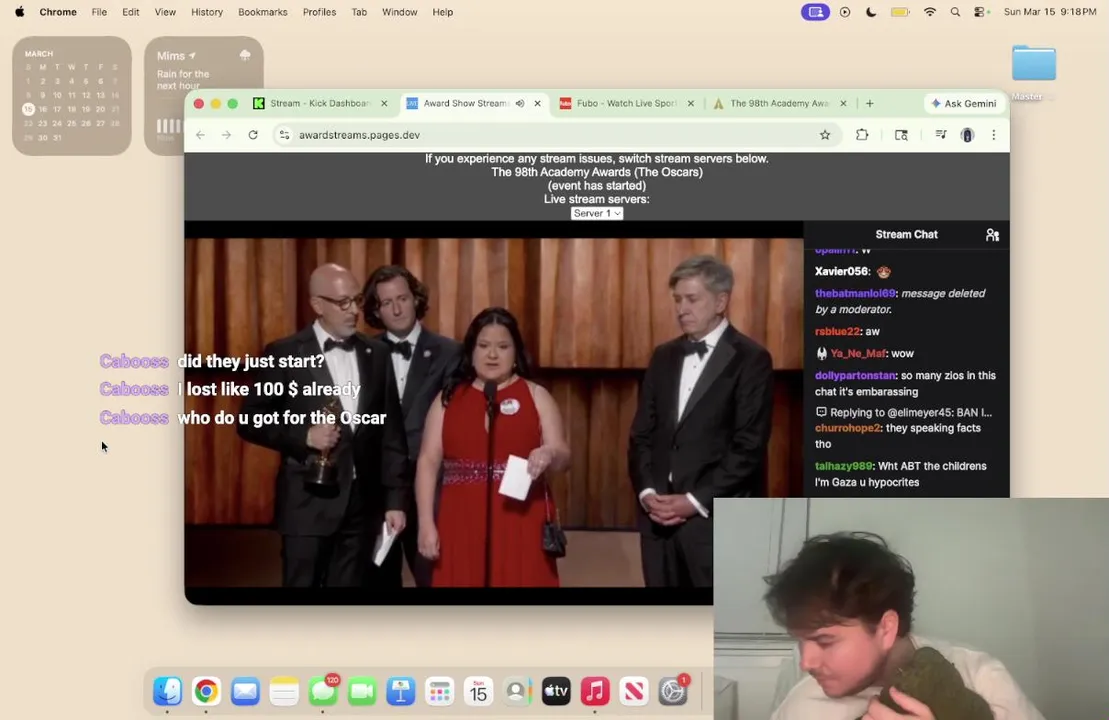Open Chrome's three-dot menu
The image size is (1109, 720).
994,135
